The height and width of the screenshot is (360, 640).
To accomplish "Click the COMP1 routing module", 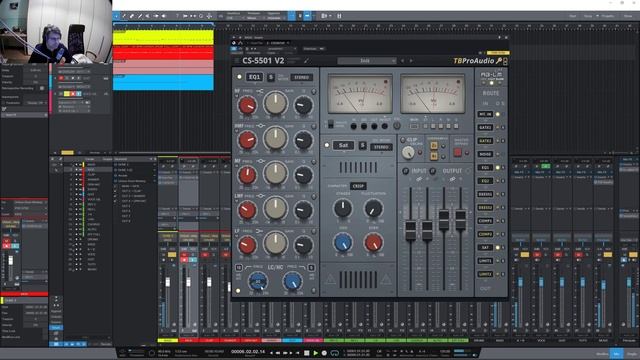I will [x=485, y=221].
